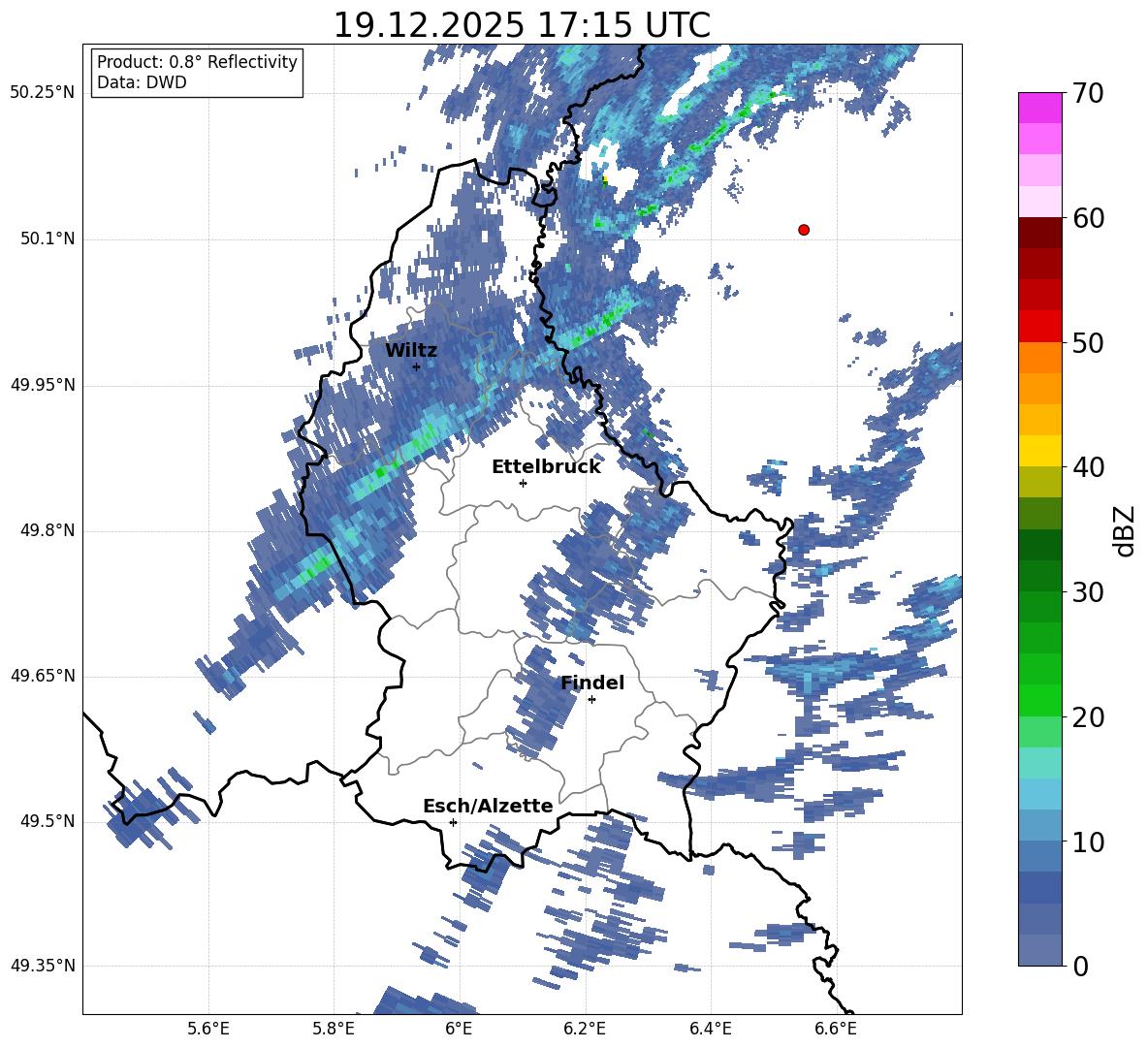This screenshot has width=1148, height=1048.
Task: Click the 49.8°N latitude label
Action: coord(48,530)
